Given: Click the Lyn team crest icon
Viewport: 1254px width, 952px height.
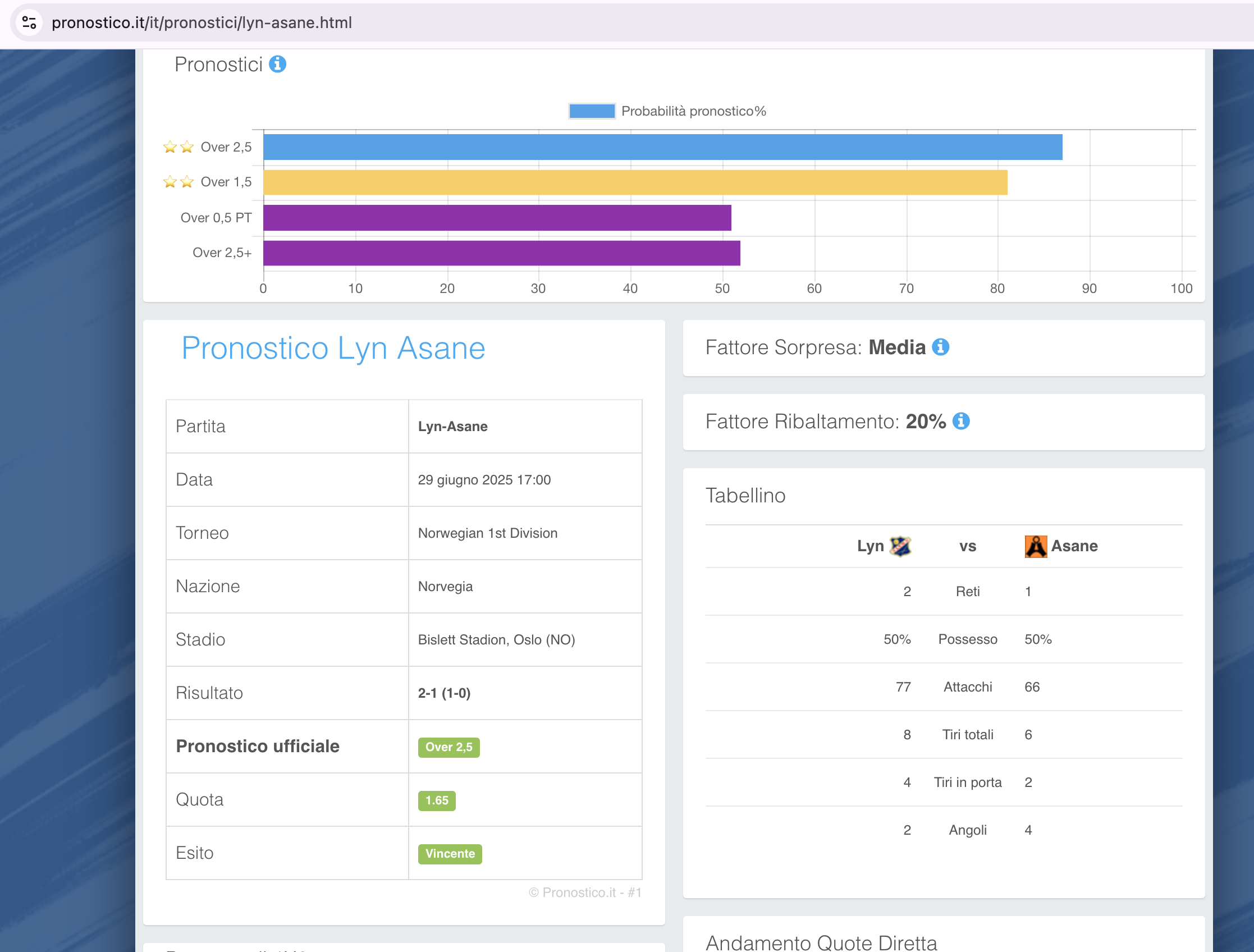Looking at the screenshot, I should (900, 546).
